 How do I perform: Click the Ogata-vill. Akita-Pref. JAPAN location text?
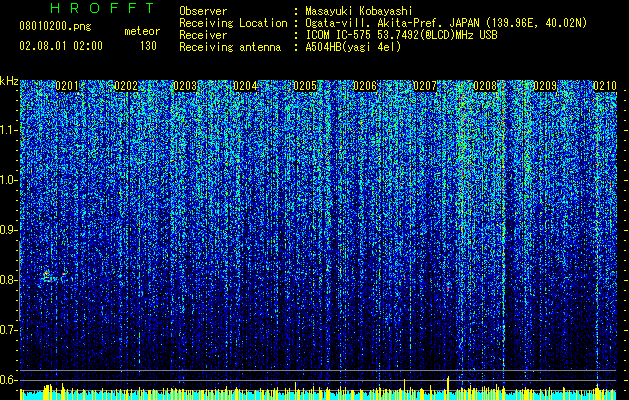(x=446, y=23)
